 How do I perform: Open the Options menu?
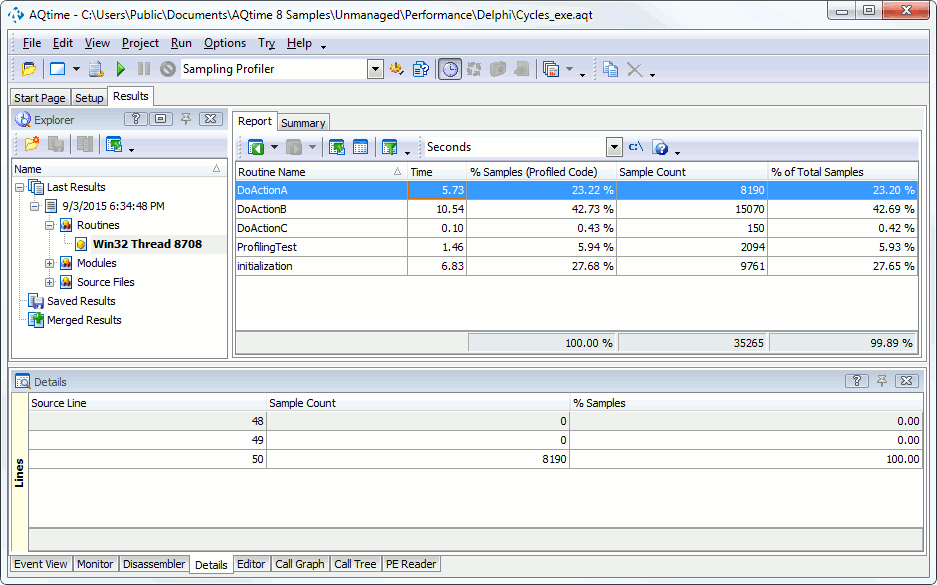click(224, 42)
